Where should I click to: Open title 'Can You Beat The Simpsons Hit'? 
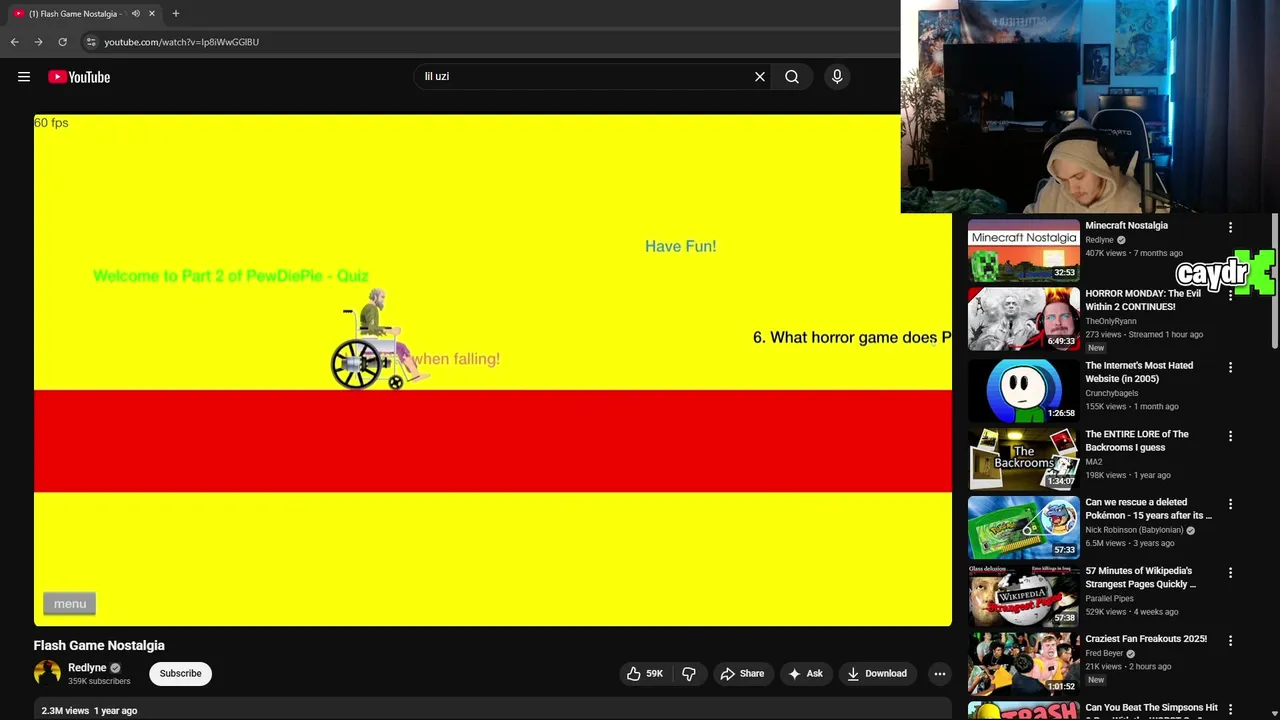point(1152,708)
